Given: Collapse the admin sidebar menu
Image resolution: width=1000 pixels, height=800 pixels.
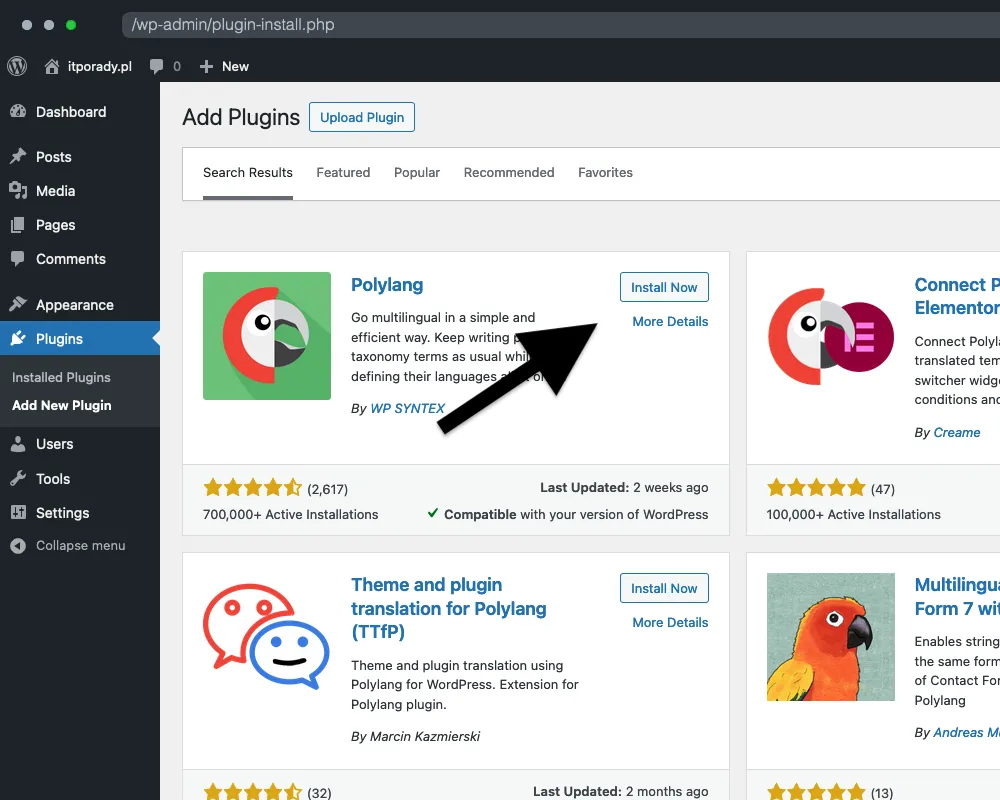Looking at the screenshot, I should point(80,546).
